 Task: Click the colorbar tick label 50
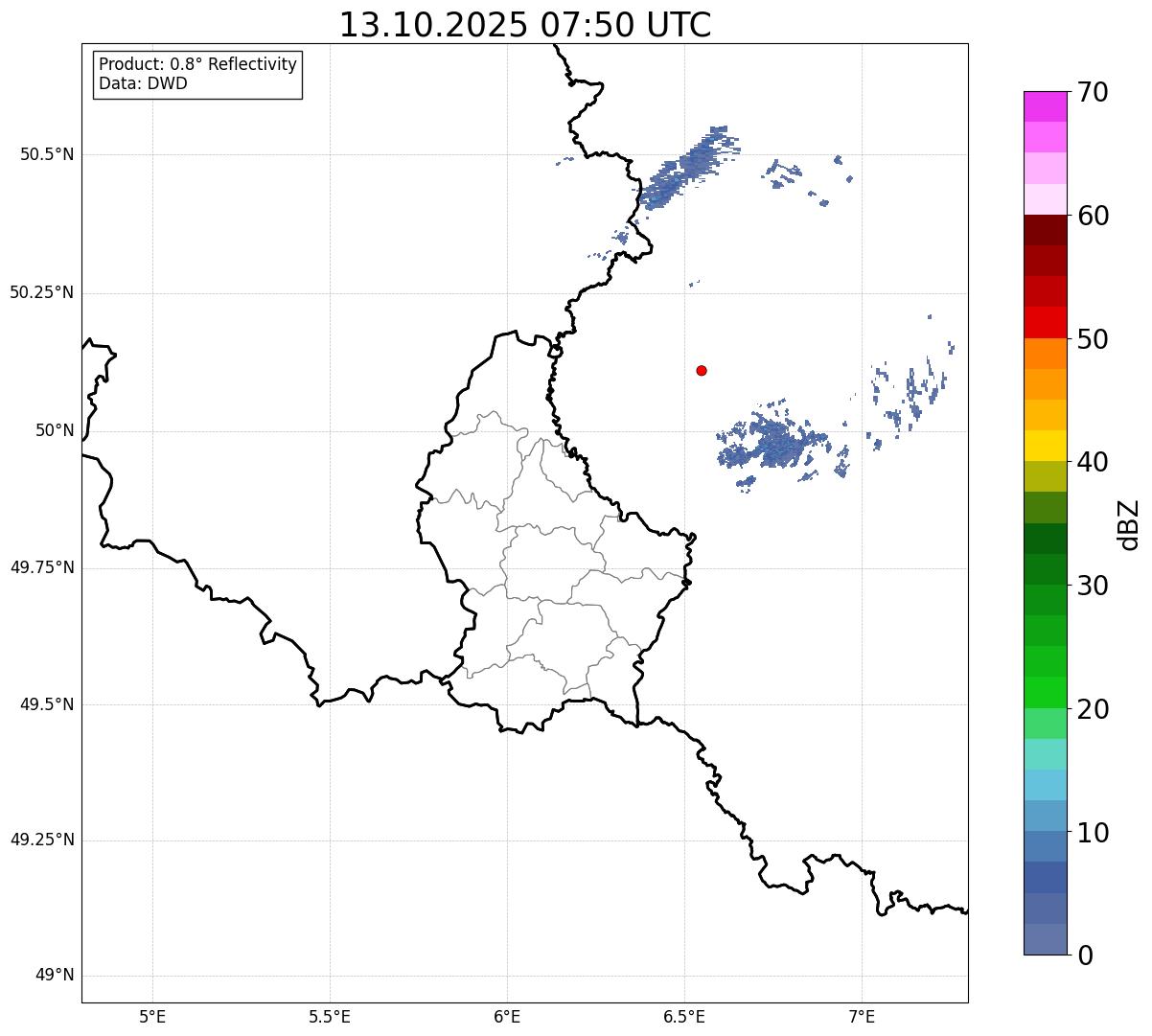pyautogui.click(x=1093, y=339)
